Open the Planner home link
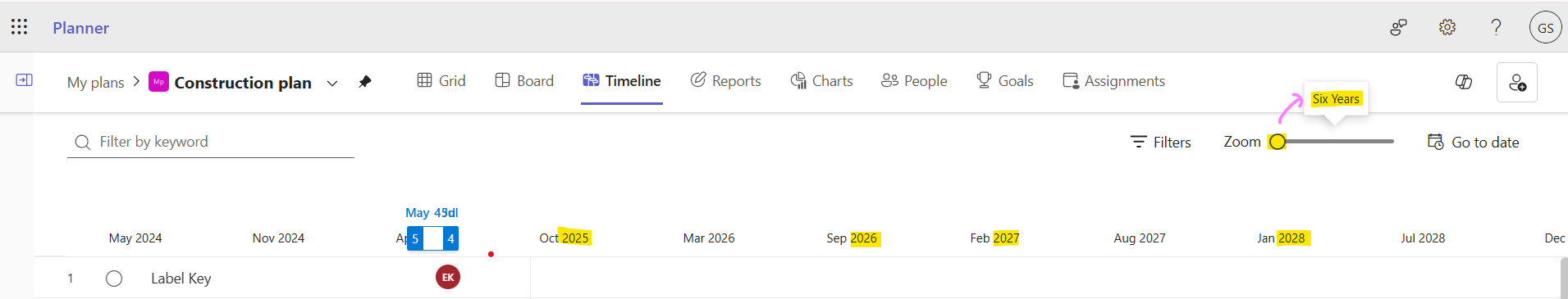Screen dimensions: 1568x299 (x=80, y=28)
